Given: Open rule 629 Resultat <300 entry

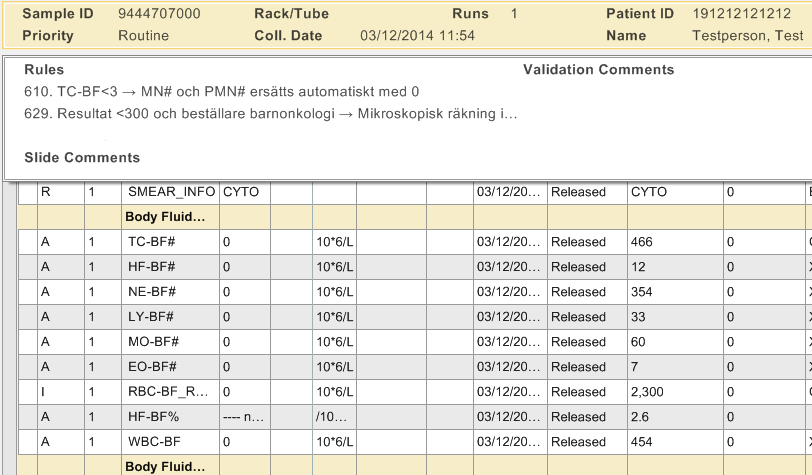Looking at the screenshot, I should pos(270,113).
